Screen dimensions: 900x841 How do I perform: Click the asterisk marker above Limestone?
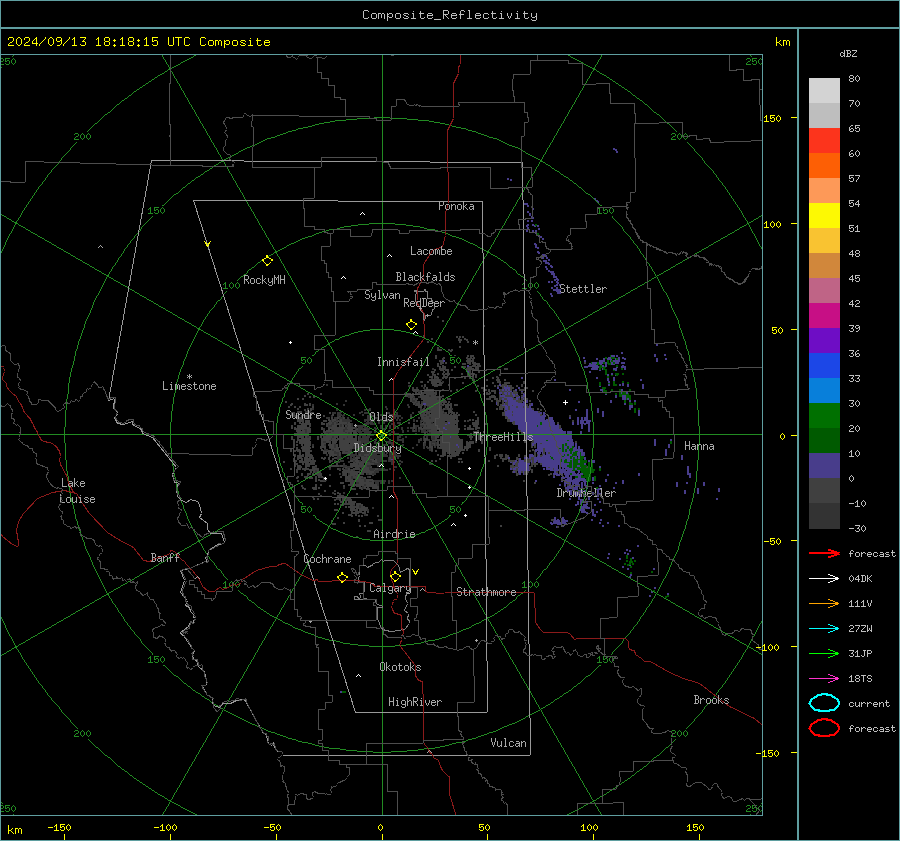189,377
